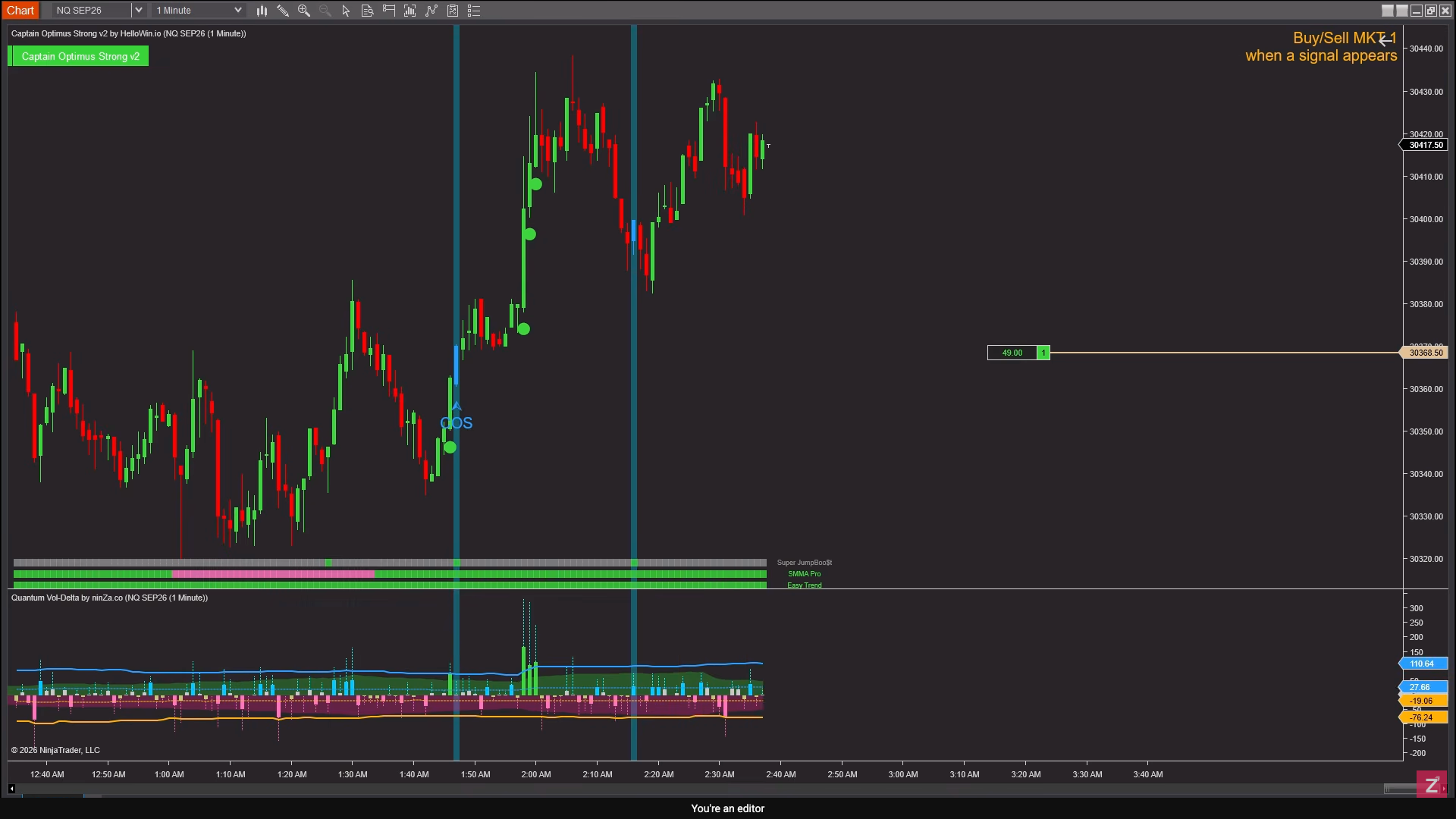This screenshot has width=1456, height=819.
Task: Click the -19.06 value marker
Action: pos(1423,701)
